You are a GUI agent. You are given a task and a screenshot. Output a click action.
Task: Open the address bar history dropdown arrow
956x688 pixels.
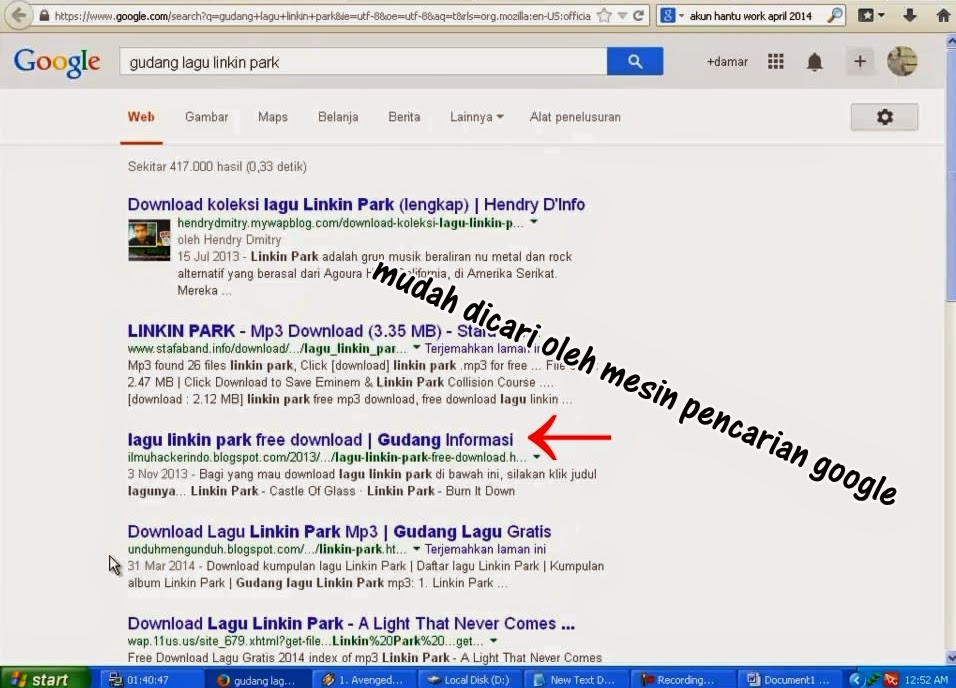click(622, 16)
